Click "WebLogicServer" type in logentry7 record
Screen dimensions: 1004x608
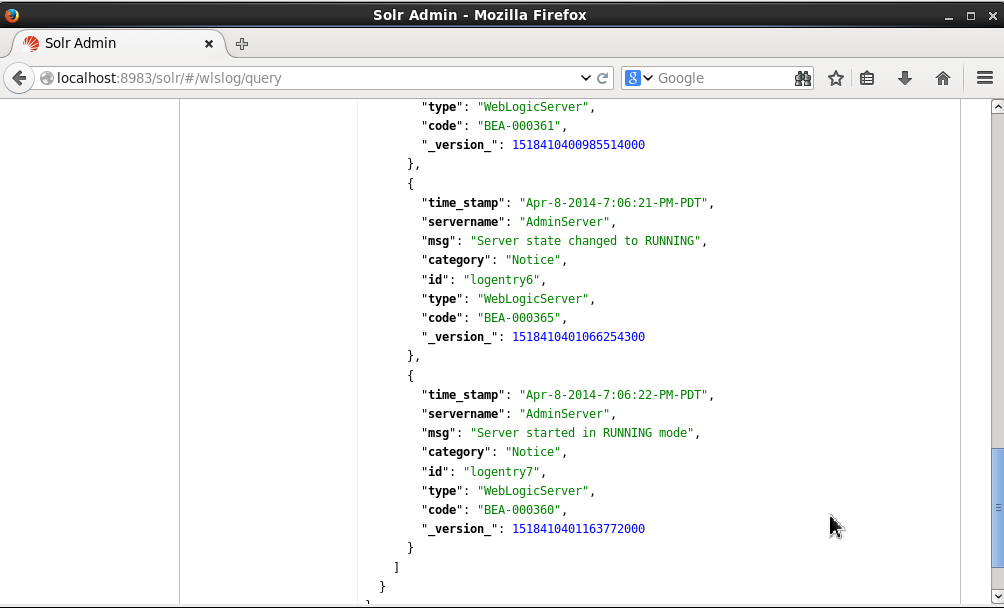pos(533,491)
